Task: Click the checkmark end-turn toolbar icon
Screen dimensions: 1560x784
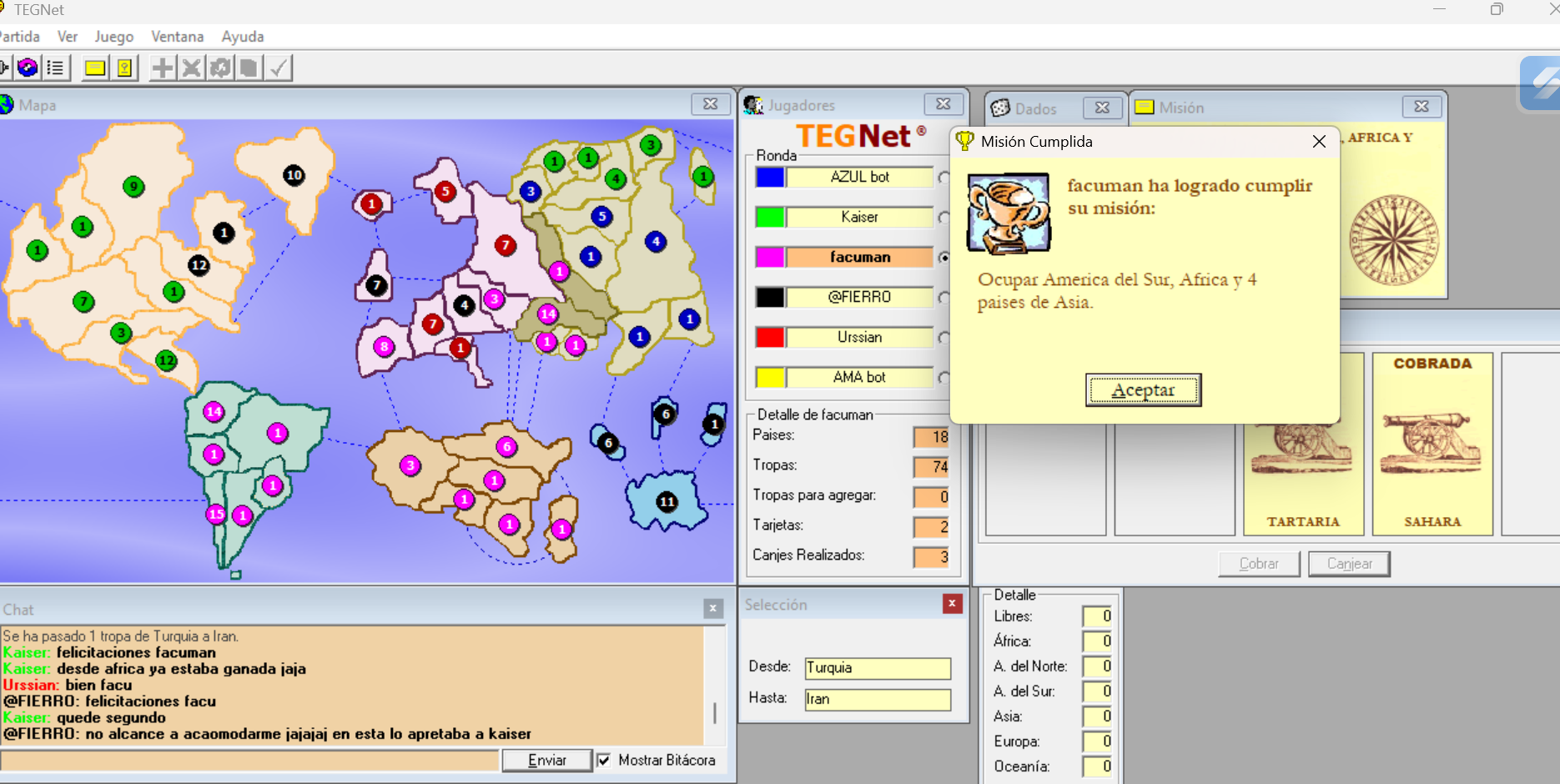Action: [x=278, y=68]
